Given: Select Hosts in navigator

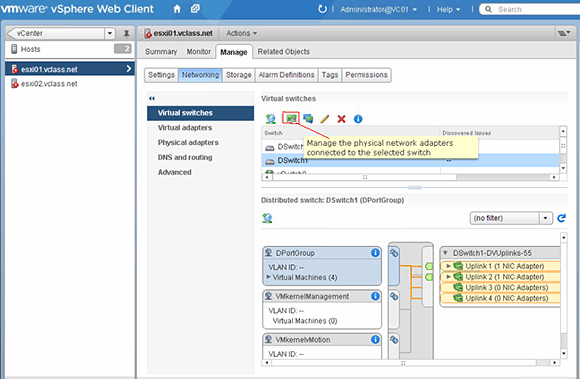Looking at the screenshot, I should click(70, 49).
